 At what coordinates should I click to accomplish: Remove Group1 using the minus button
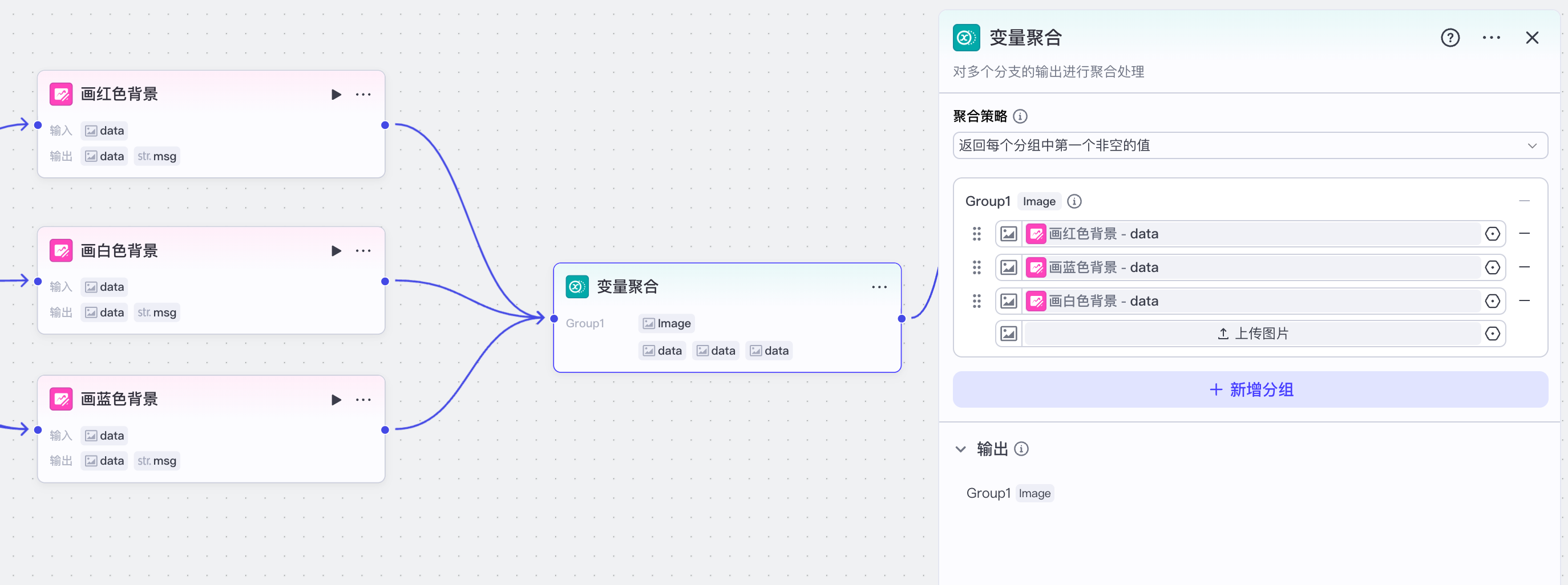(1524, 201)
